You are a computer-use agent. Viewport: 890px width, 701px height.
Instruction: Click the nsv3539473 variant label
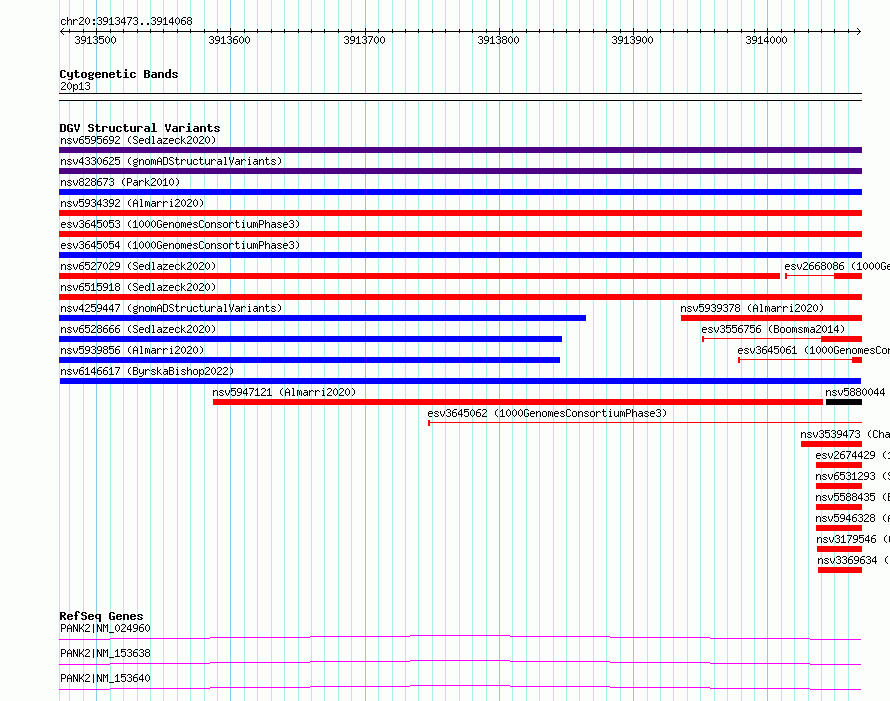coord(845,434)
